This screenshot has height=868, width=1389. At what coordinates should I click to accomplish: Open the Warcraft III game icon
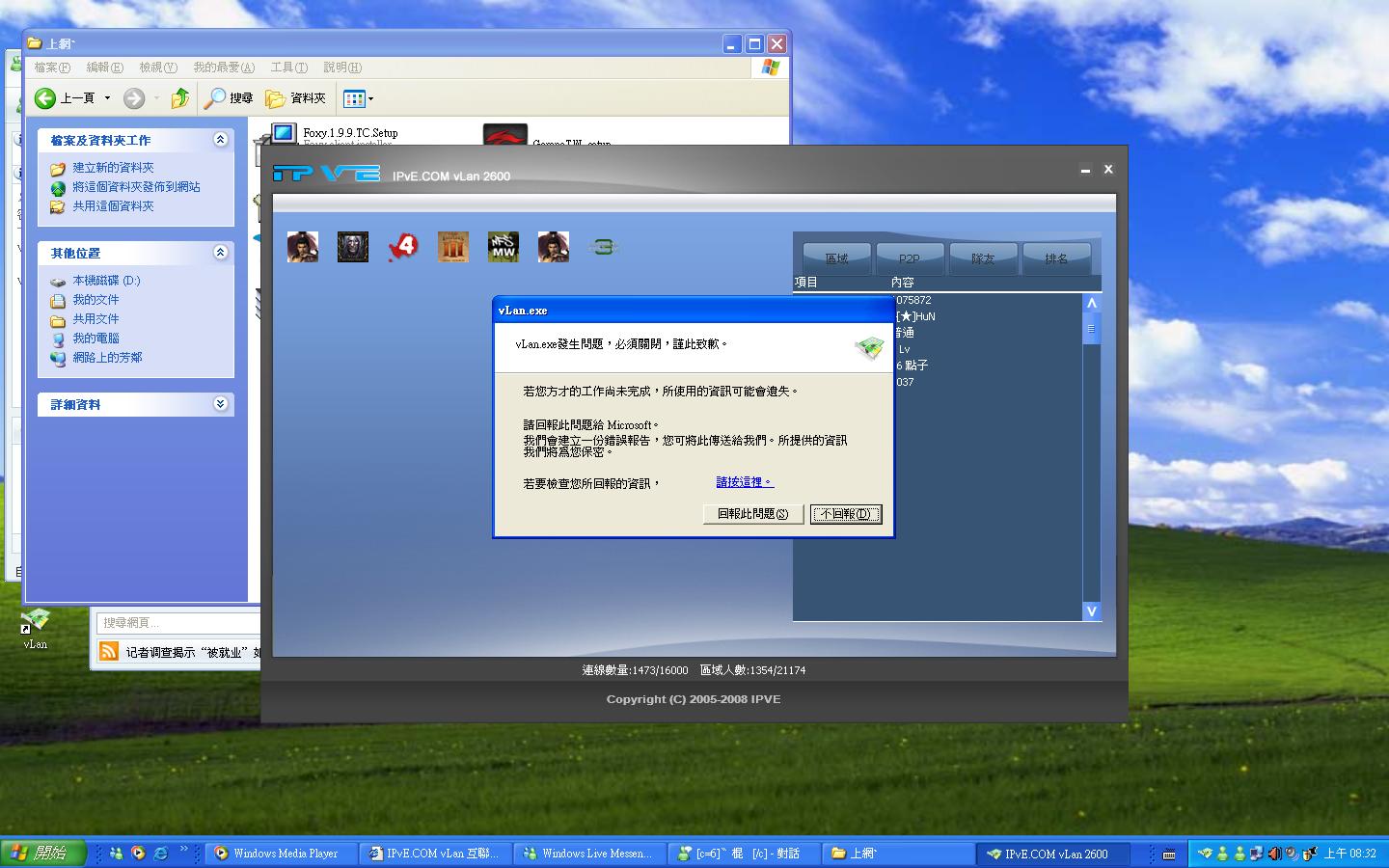pos(353,247)
